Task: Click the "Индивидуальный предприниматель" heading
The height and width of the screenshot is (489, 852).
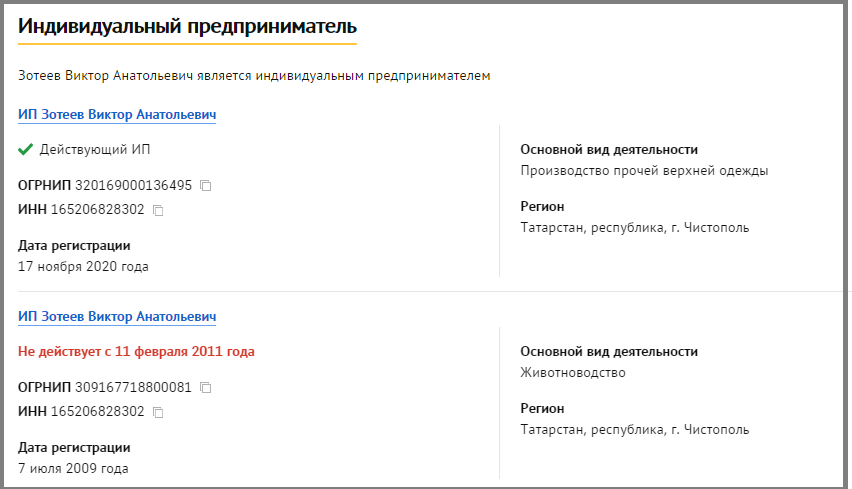Action: coord(187,26)
